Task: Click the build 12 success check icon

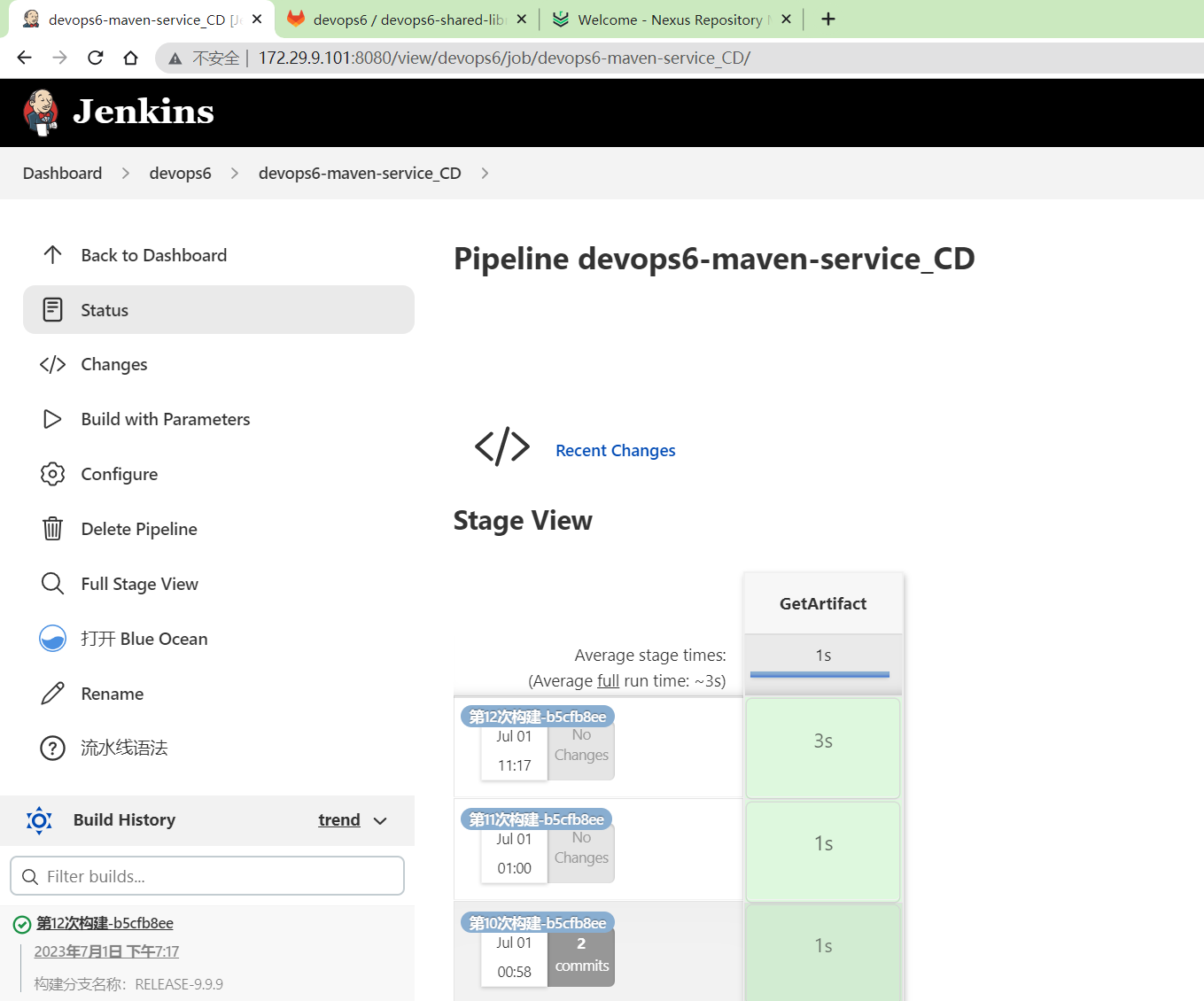Action: click(x=22, y=925)
